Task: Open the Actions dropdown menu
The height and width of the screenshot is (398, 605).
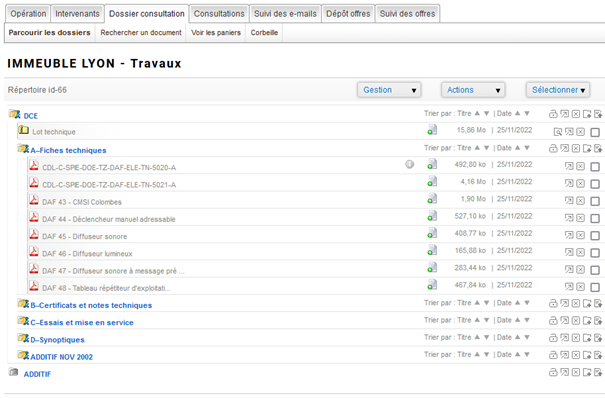Action: pyautogui.click(x=473, y=90)
